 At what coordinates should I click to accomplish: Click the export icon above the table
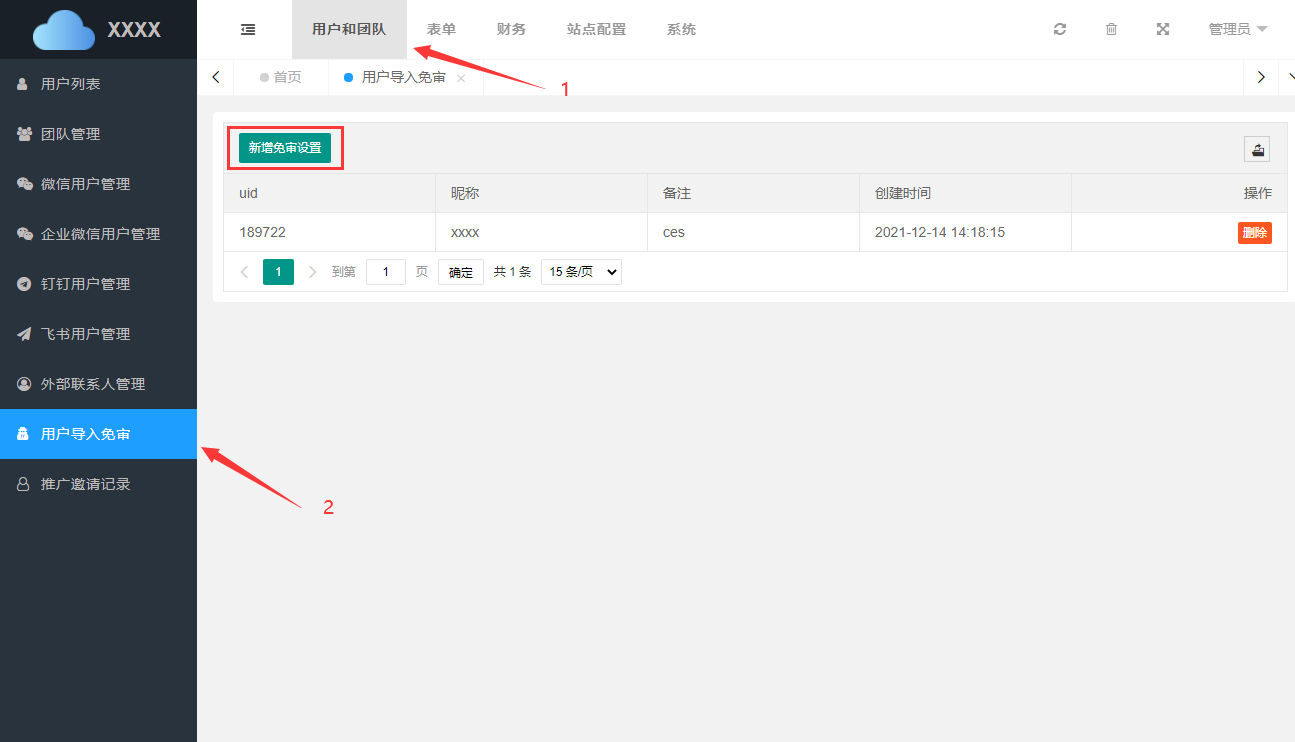[1257, 149]
